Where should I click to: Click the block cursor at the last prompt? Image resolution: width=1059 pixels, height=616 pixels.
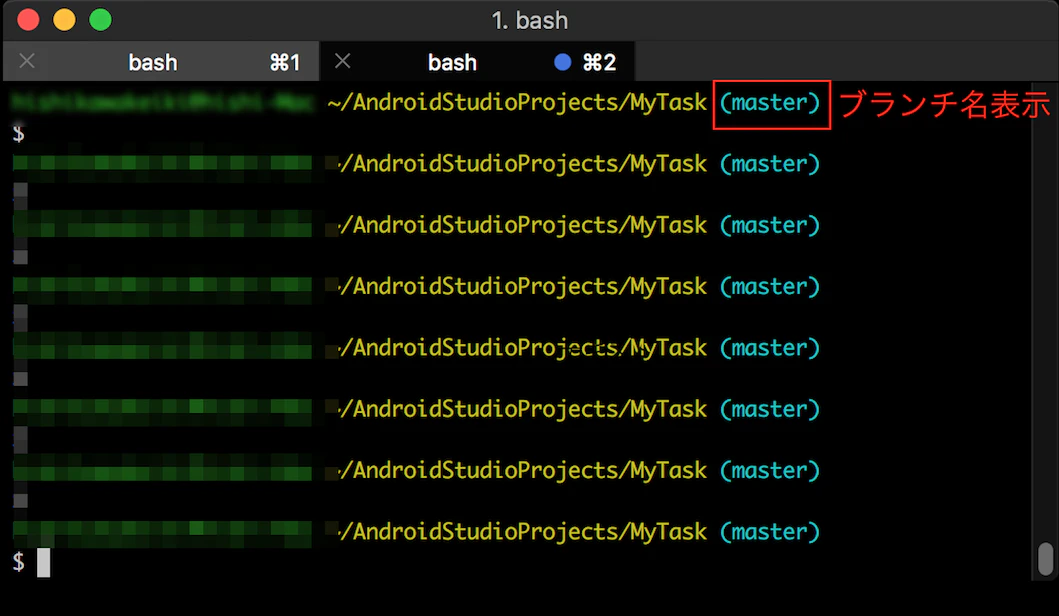pos(43,563)
